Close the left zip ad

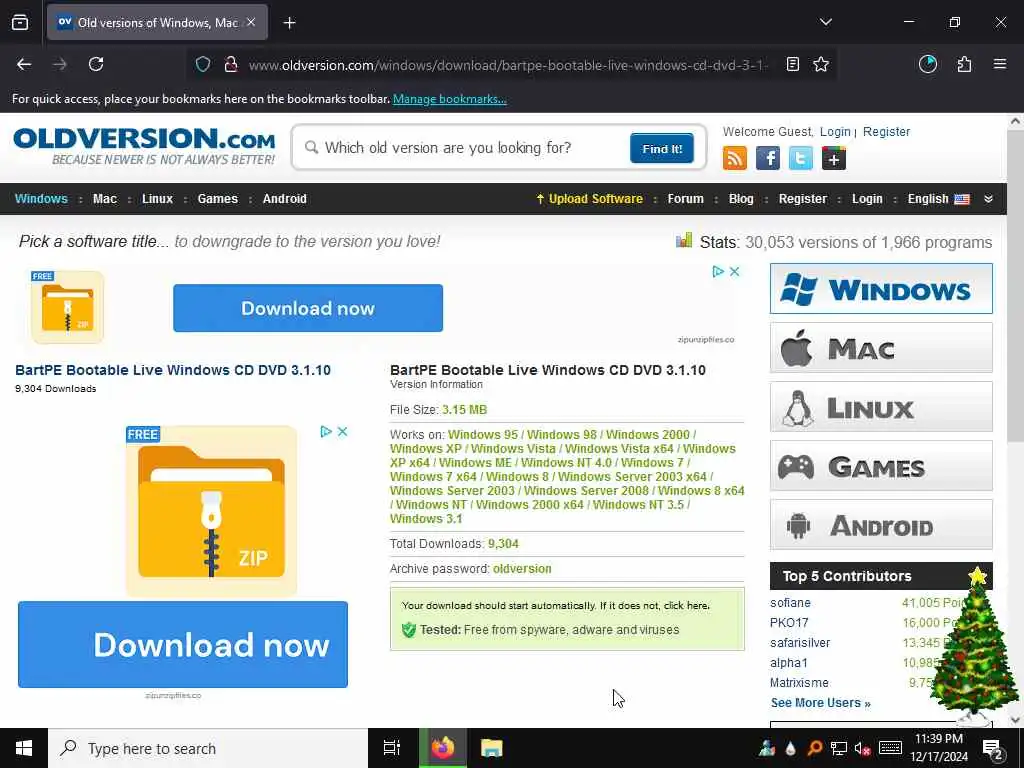pyautogui.click(x=342, y=431)
